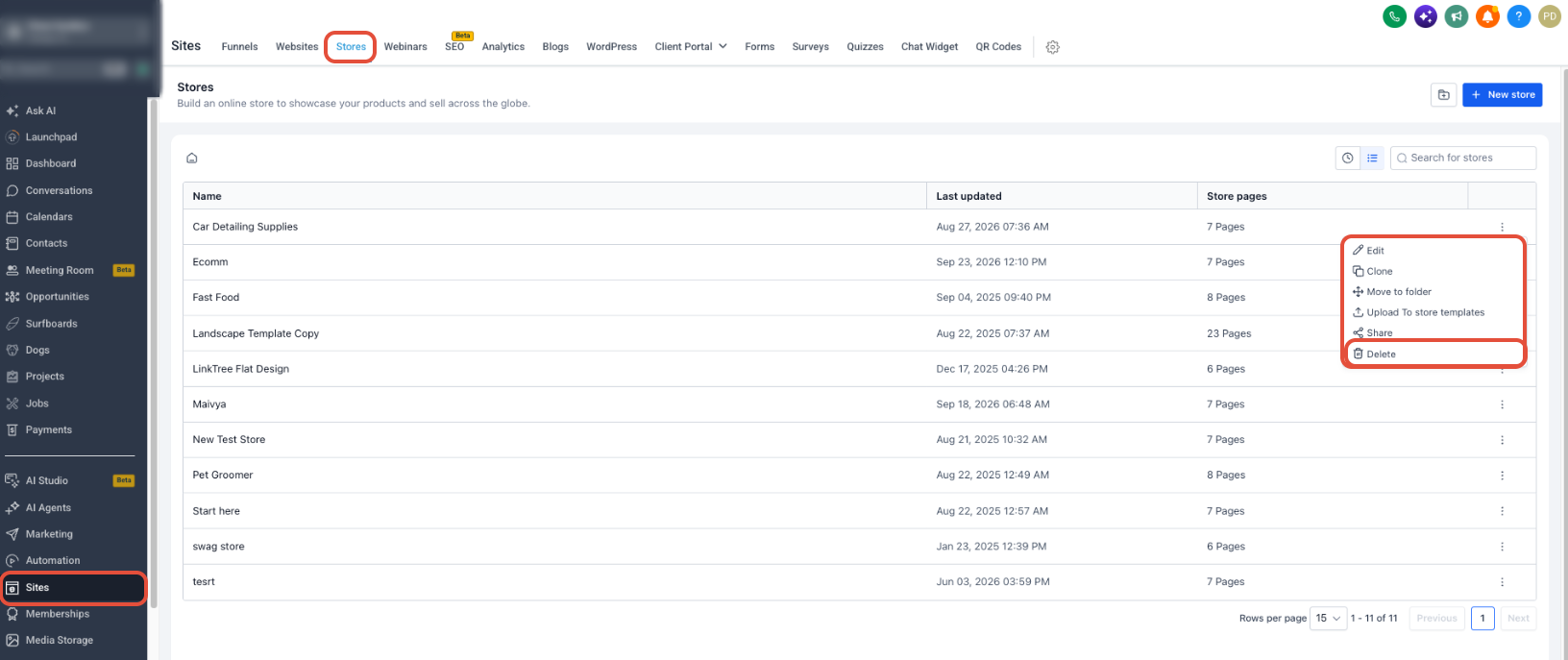
Task: Open the Blogs tab
Action: tap(555, 46)
